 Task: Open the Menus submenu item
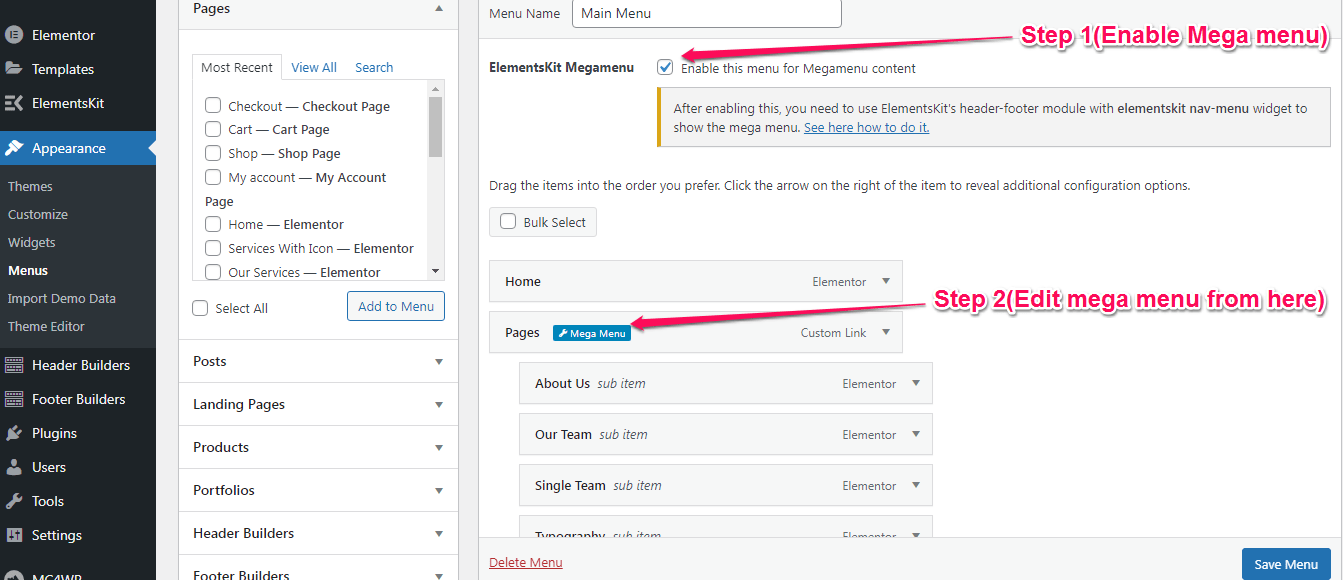[28, 270]
